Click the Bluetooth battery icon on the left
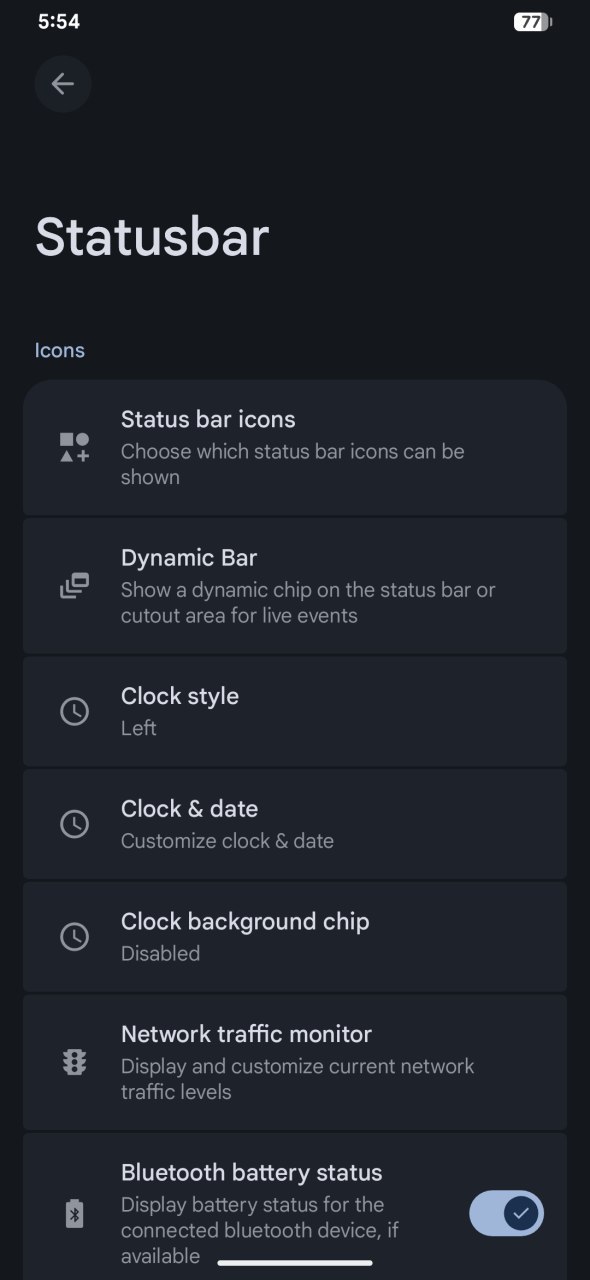Viewport: 590px width, 1280px height. [x=74, y=1214]
